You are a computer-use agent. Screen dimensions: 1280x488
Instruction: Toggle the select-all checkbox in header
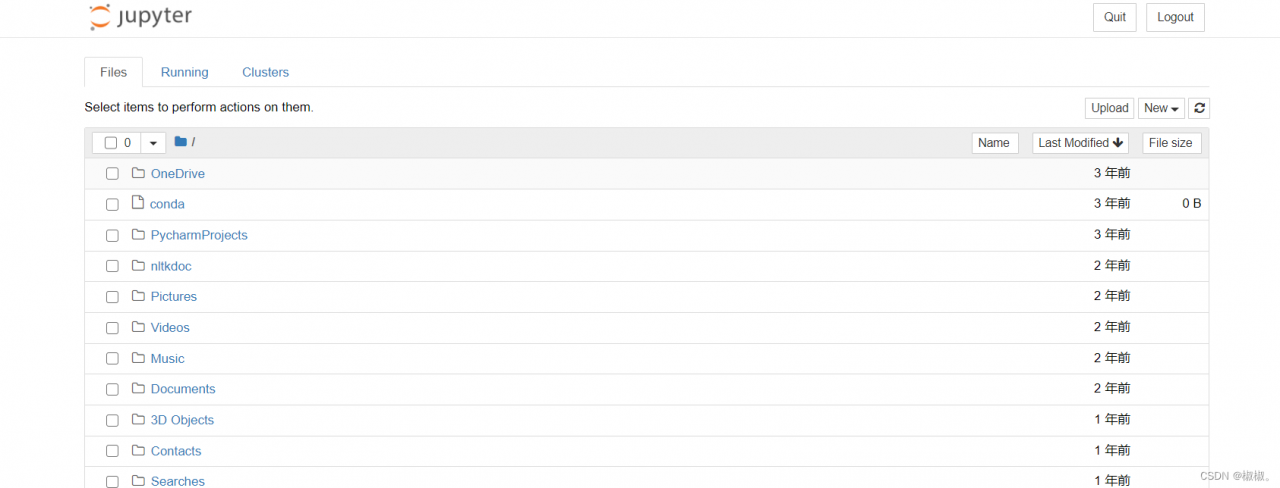coord(111,143)
